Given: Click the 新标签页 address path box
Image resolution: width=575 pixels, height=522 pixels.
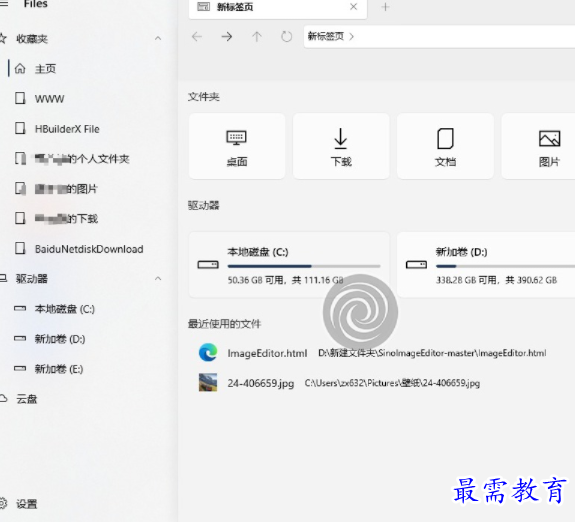Looking at the screenshot, I should click(439, 37).
